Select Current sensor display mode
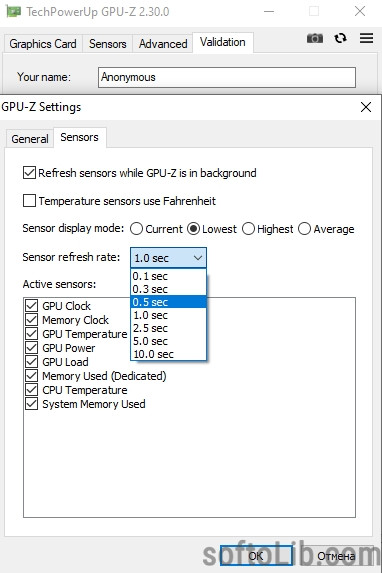Image resolution: width=382 pixels, height=573 pixels. pos(136,229)
